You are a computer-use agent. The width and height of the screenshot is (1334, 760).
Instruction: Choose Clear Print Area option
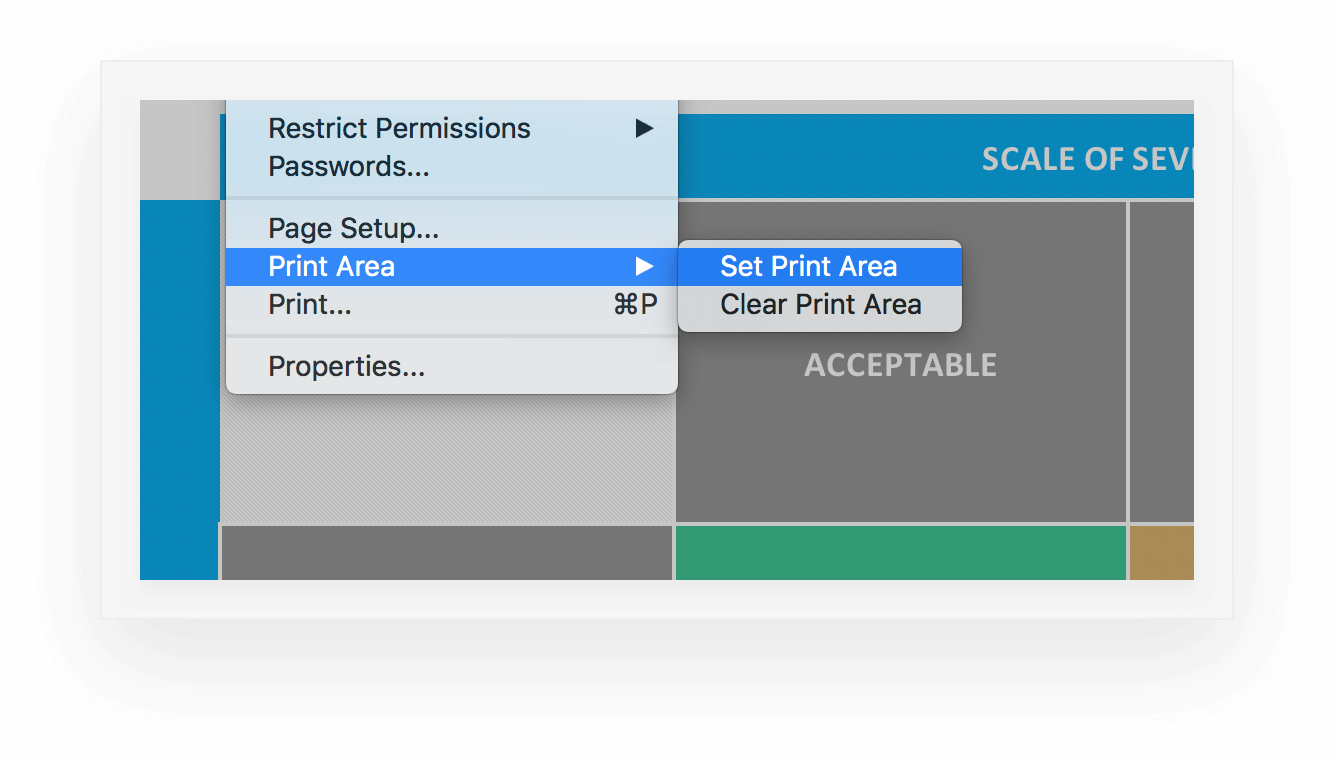[x=820, y=304]
